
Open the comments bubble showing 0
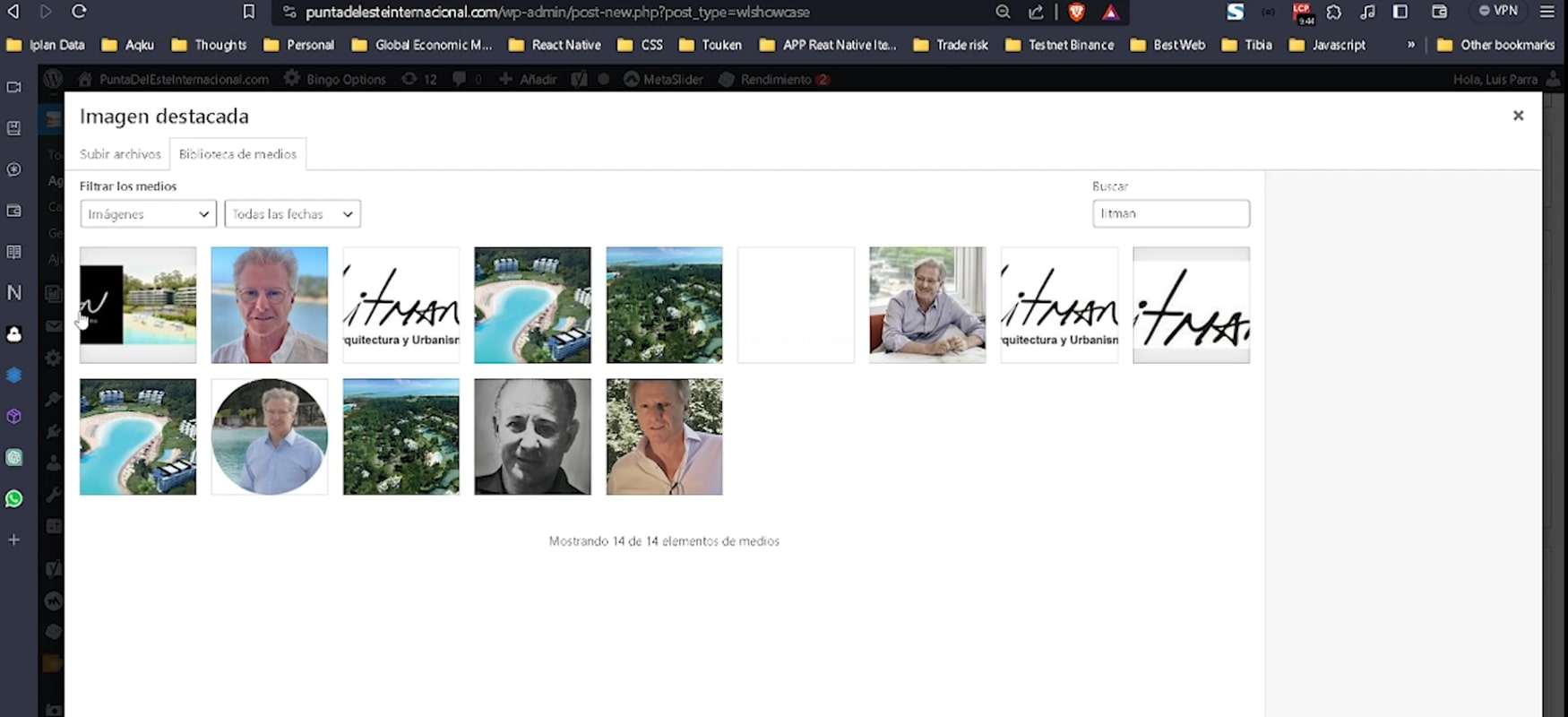coord(467,79)
